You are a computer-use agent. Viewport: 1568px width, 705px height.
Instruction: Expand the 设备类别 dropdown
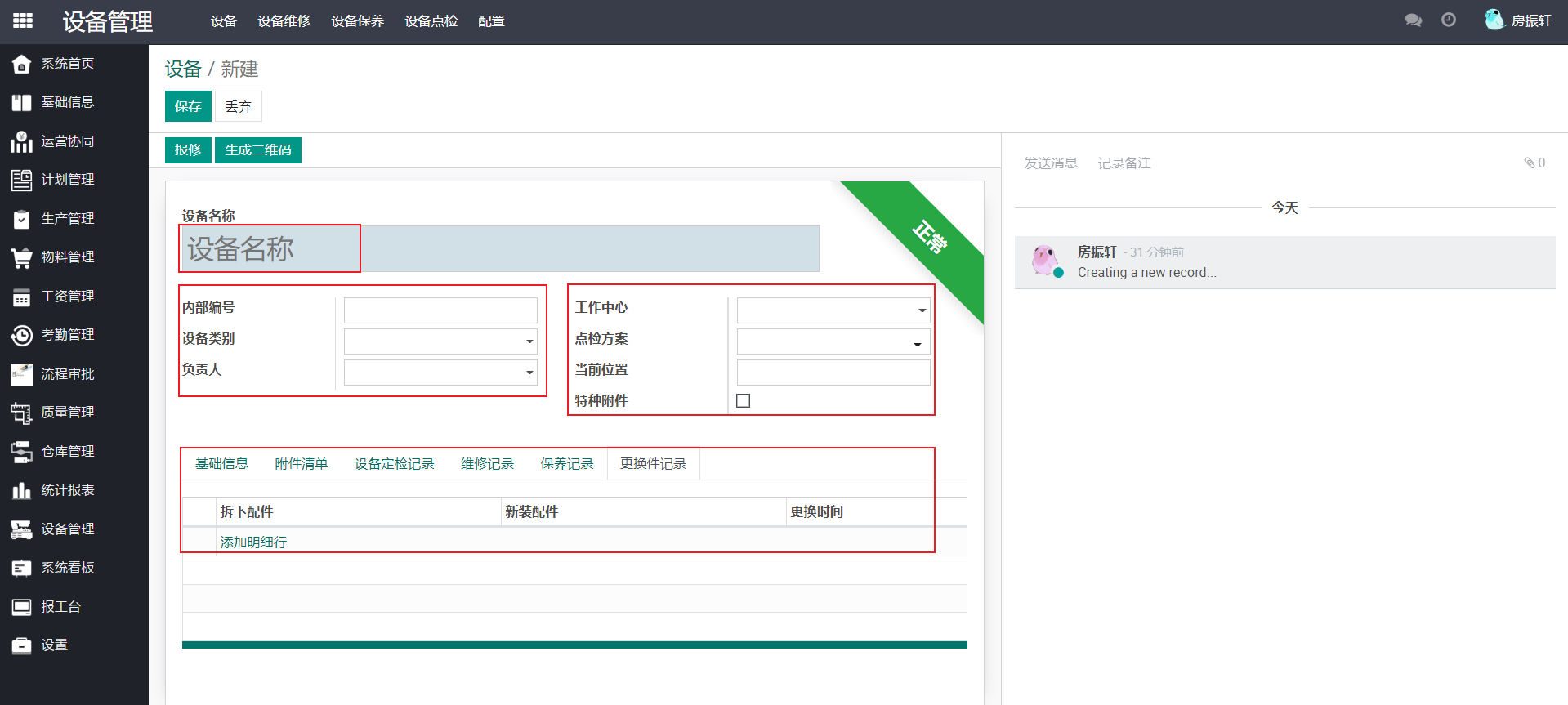529,341
